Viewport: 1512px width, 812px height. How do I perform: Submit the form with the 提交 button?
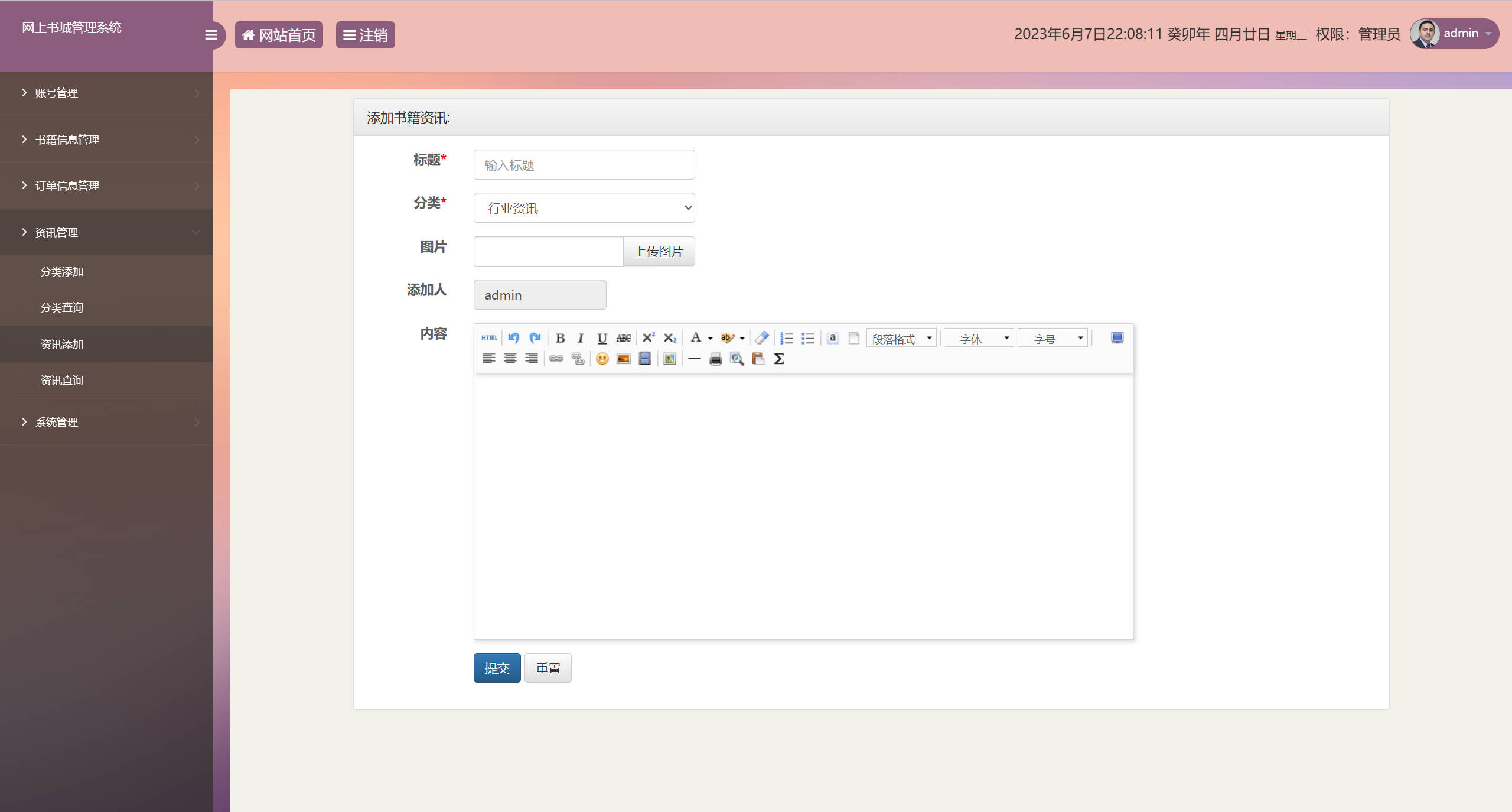point(497,668)
